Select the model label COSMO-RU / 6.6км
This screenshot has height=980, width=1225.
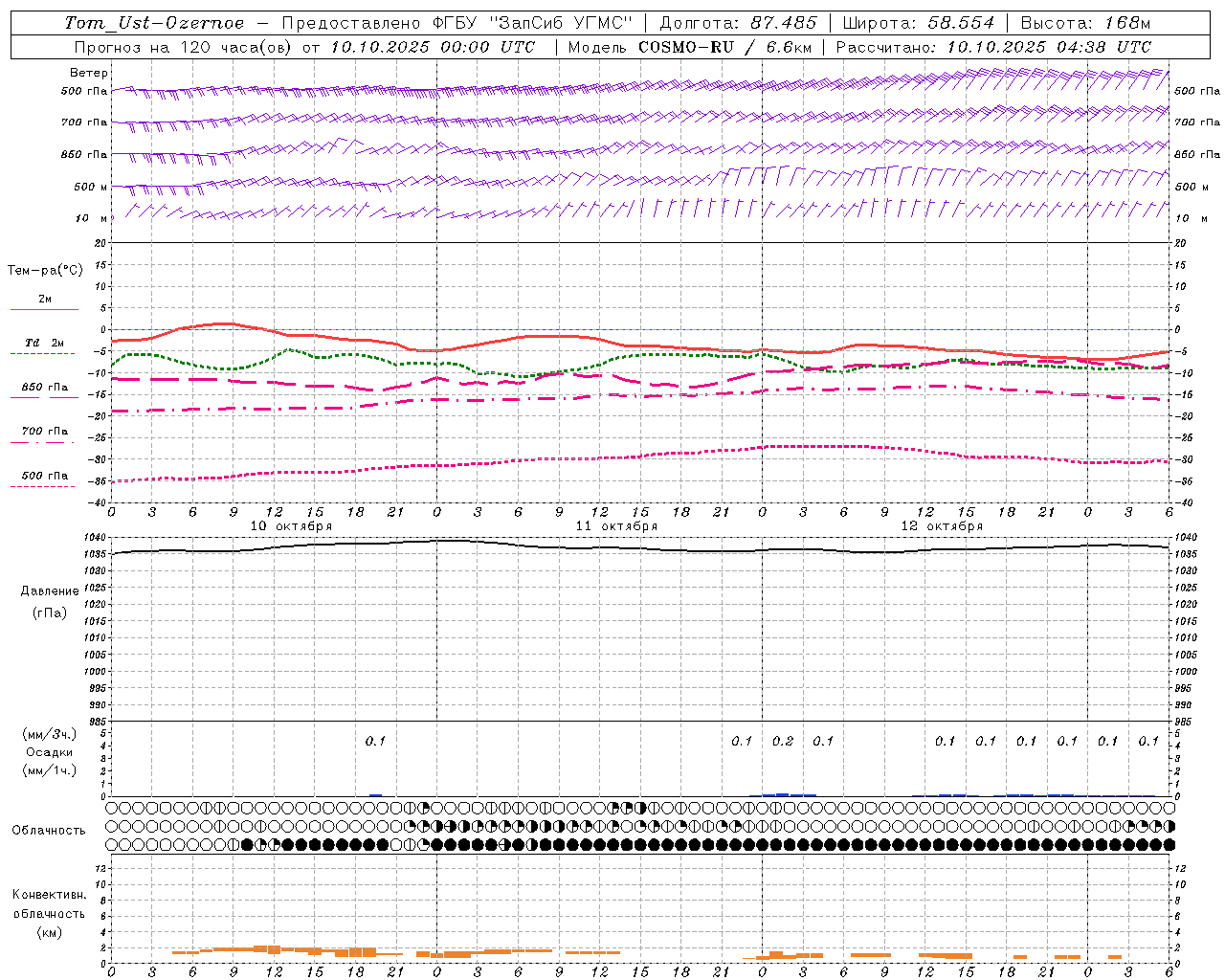725,47
